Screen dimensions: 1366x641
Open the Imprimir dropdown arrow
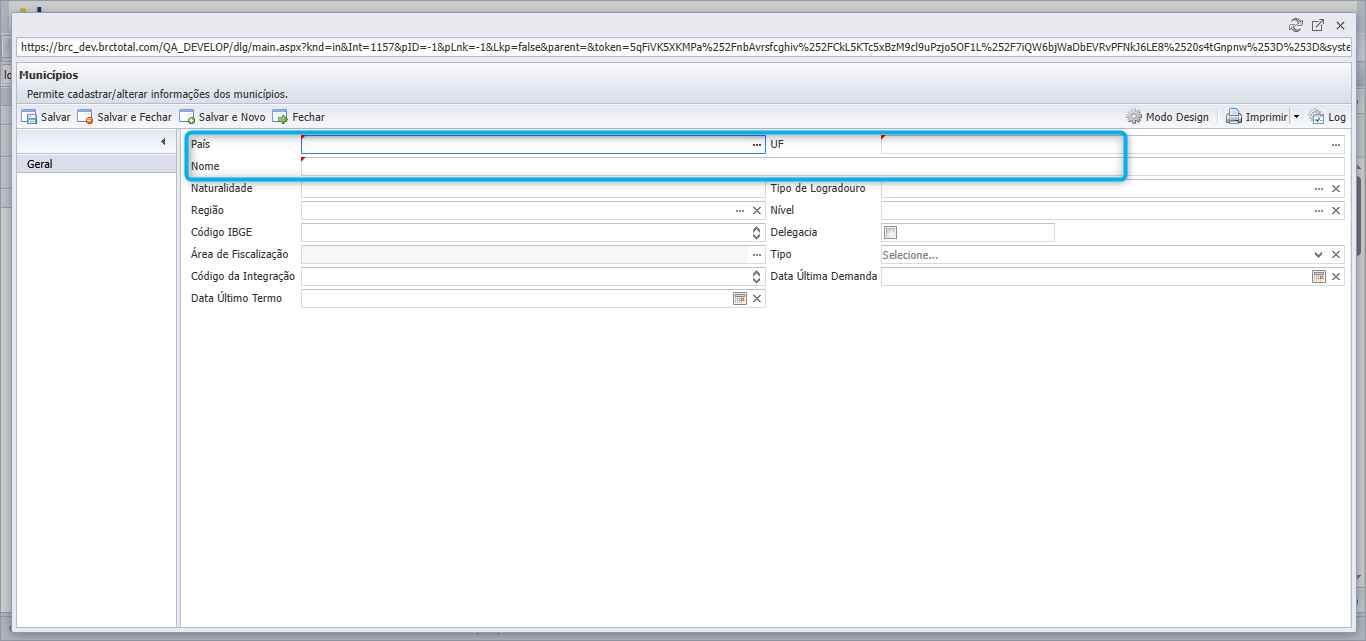pos(1296,117)
